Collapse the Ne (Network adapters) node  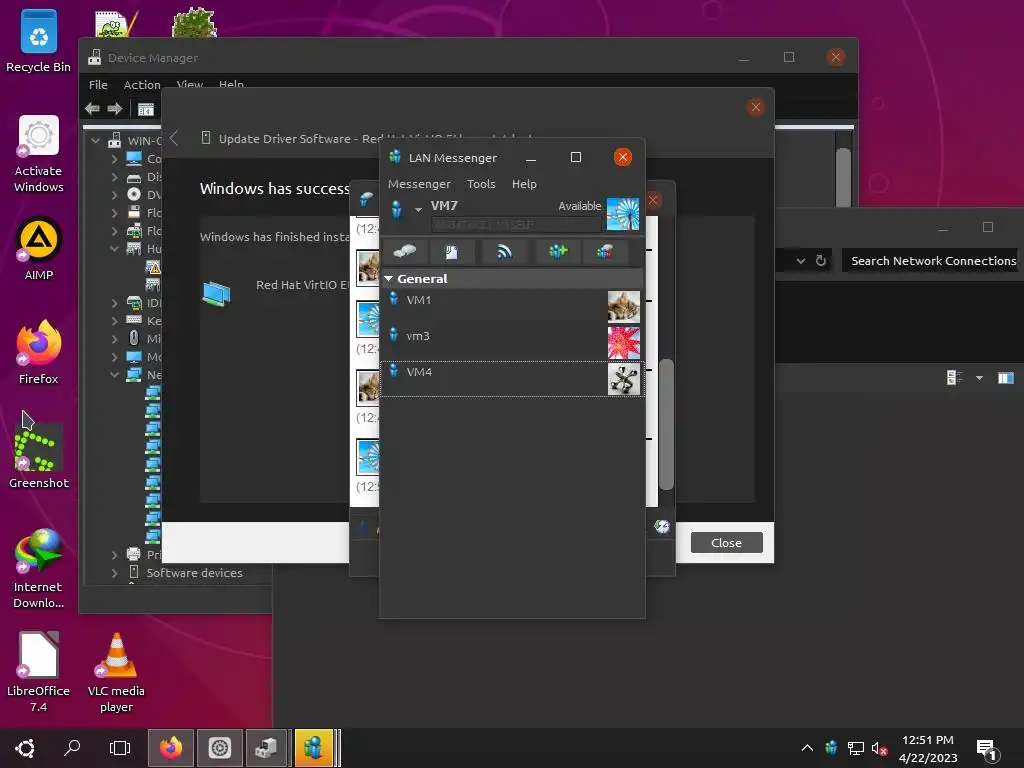(115, 375)
